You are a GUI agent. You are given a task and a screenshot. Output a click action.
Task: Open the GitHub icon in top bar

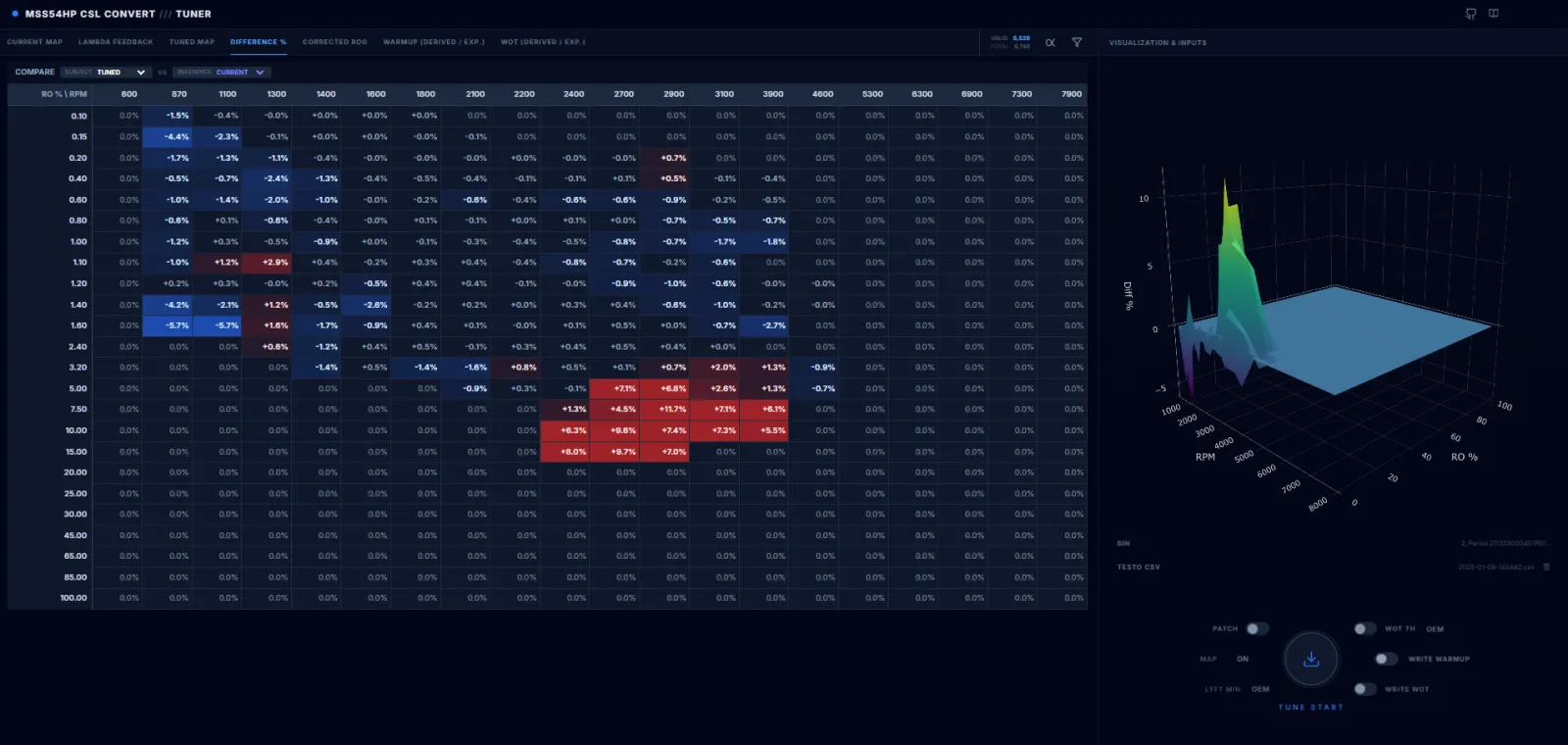tap(1470, 14)
